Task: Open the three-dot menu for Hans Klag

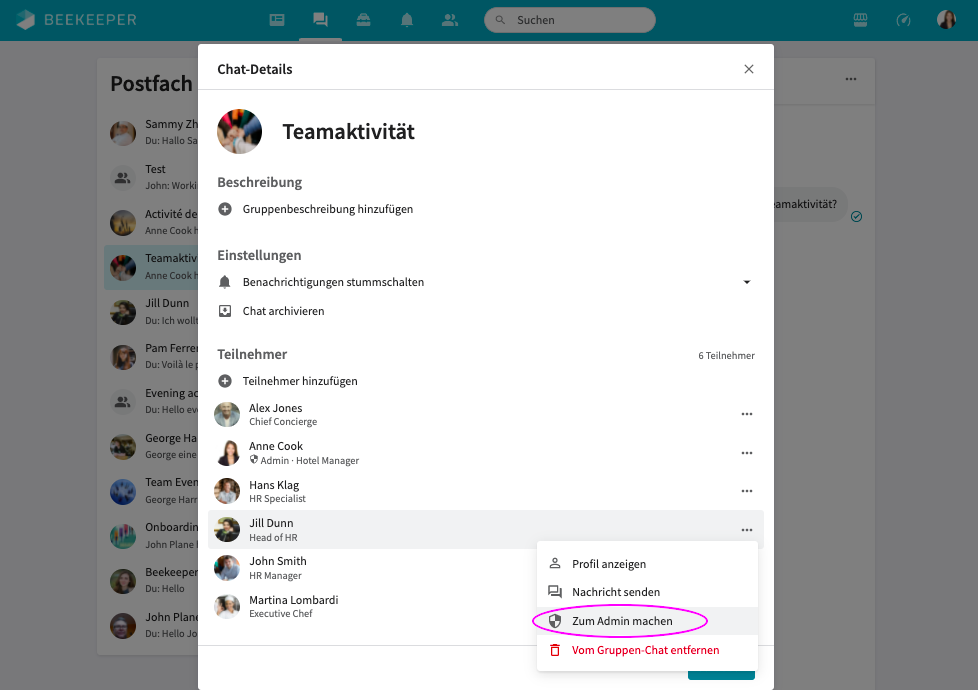Action: (x=747, y=491)
